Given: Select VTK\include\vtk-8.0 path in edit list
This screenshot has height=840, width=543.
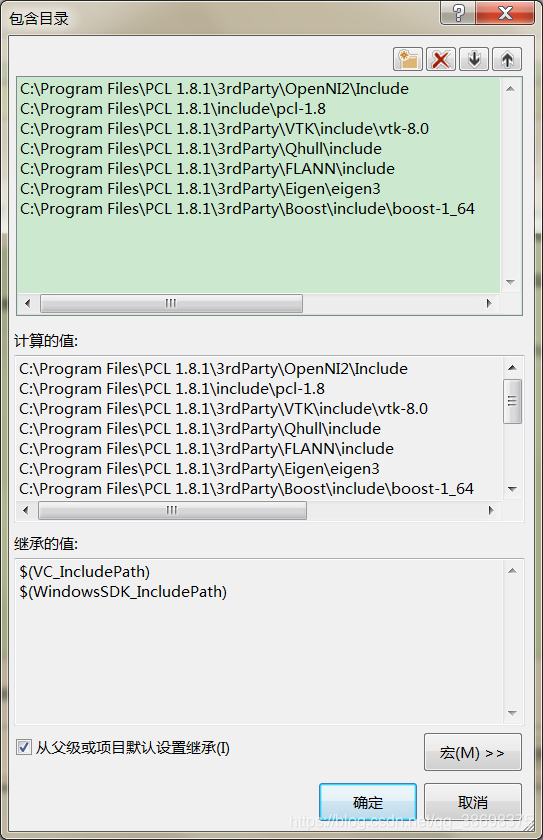Looking at the screenshot, I should coord(224,129).
